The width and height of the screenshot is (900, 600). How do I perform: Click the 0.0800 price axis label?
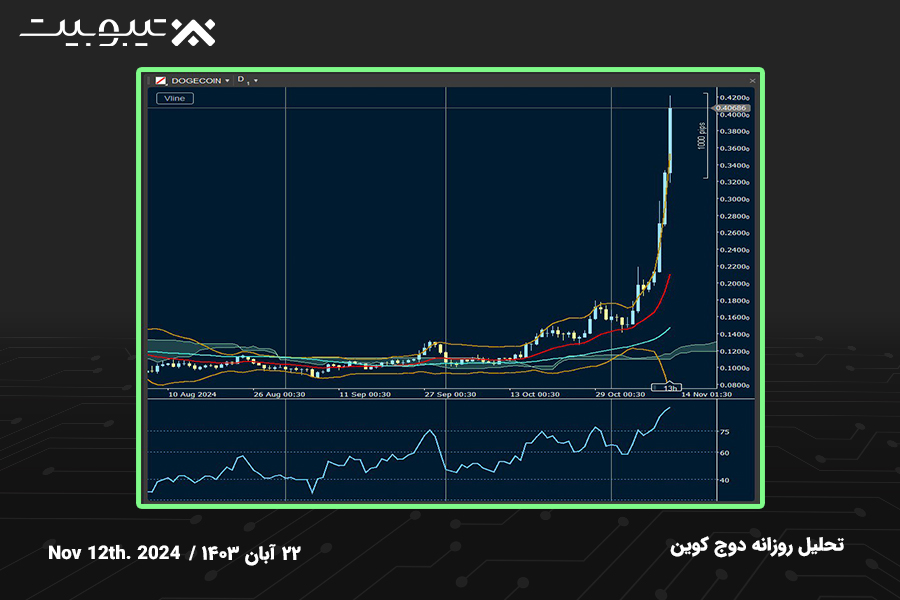735,385
